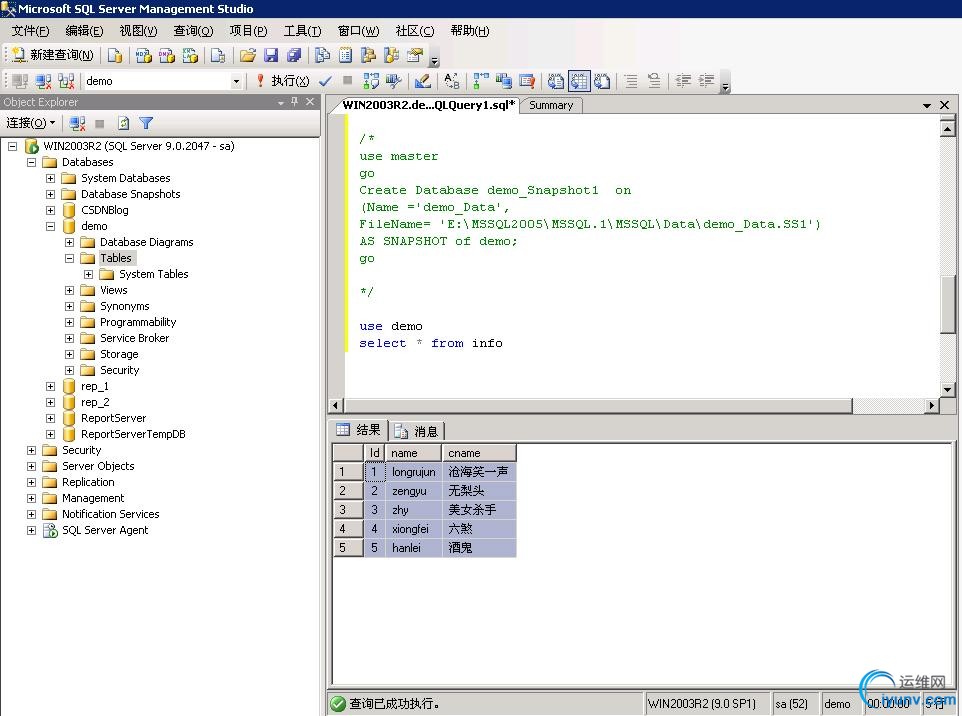Parse the query using the blue checkmark

pyautogui.click(x=325, y=81)
